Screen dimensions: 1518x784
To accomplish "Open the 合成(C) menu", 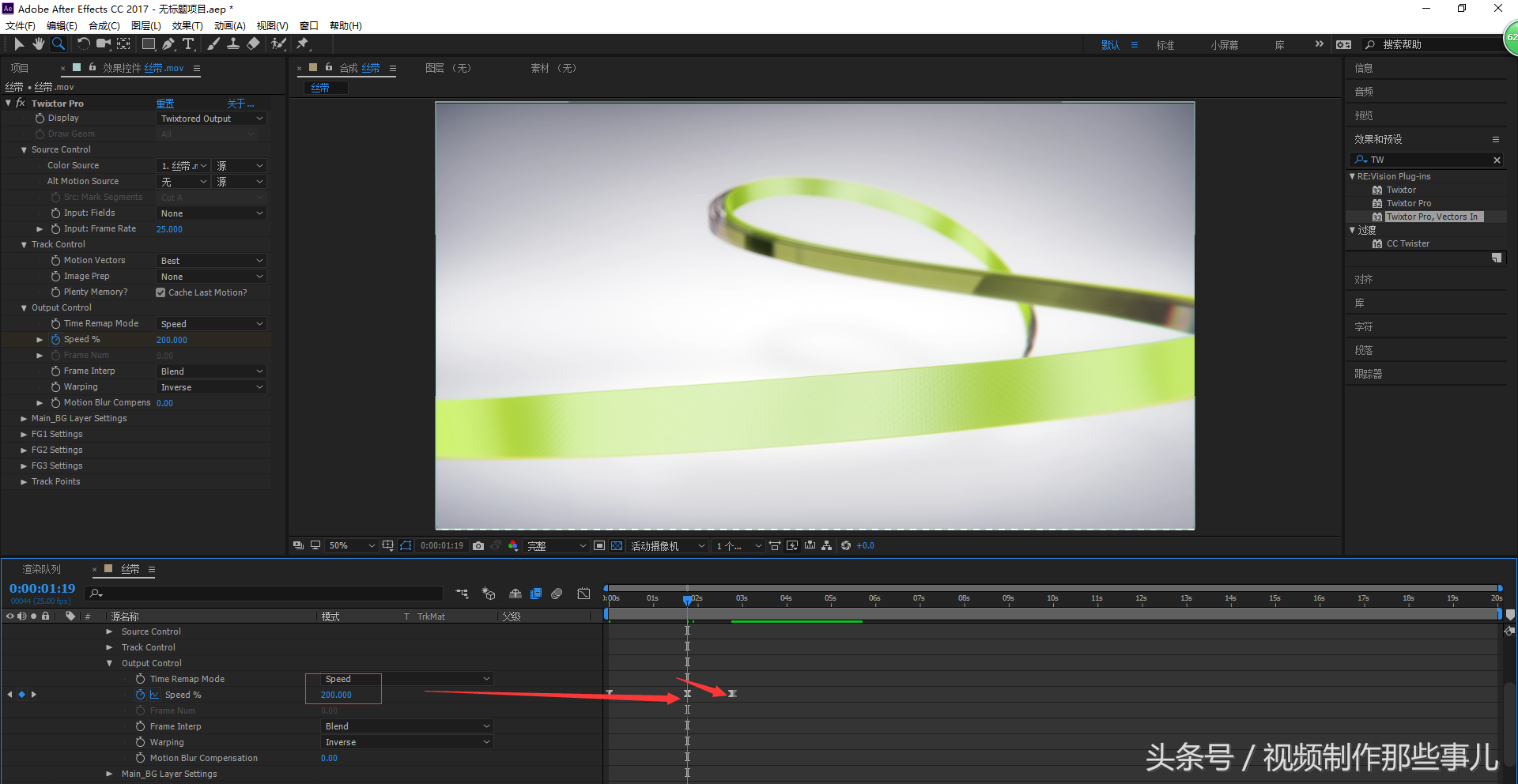I will [x=104, y=26].
